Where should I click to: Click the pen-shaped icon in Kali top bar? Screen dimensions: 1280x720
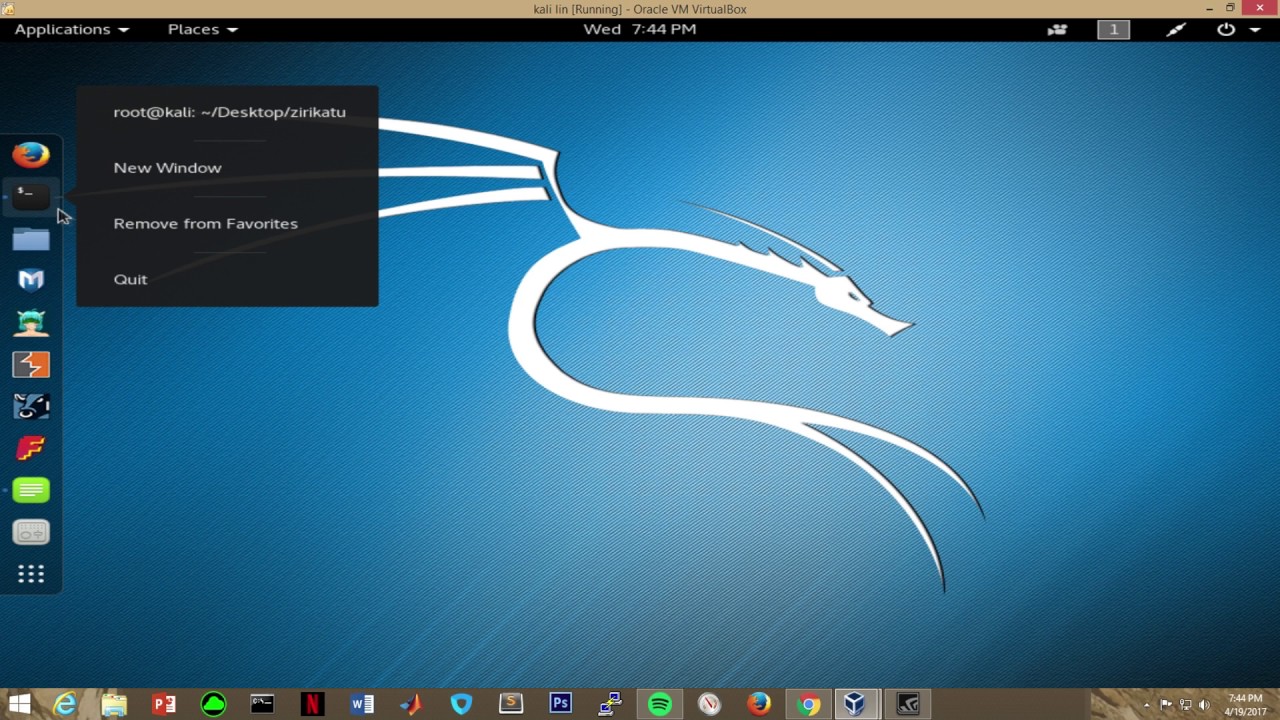pos(1176,30)
